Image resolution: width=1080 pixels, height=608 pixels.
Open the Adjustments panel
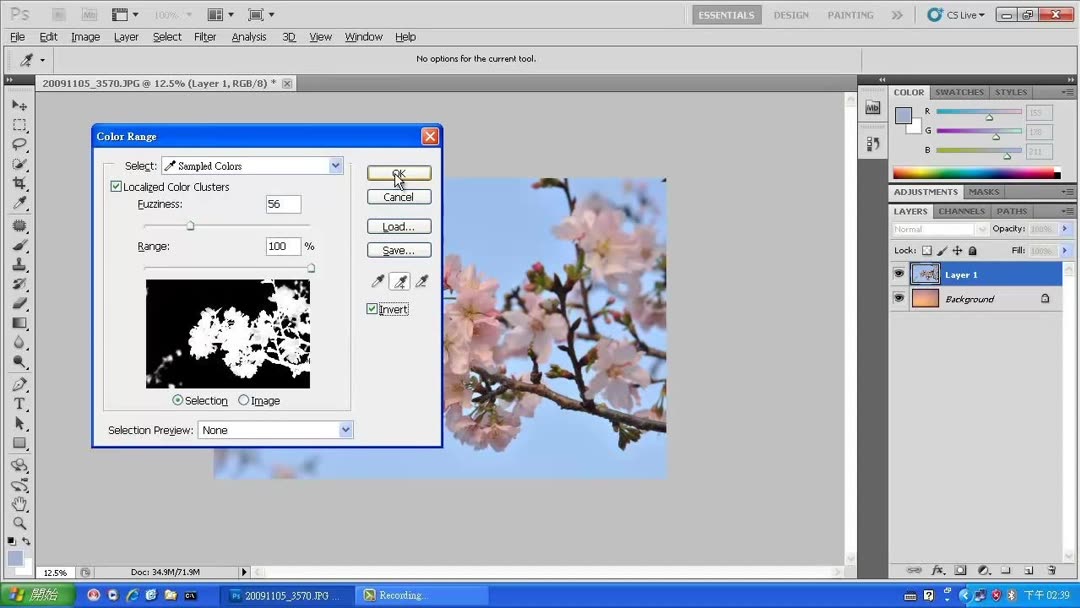click(925, 191)
